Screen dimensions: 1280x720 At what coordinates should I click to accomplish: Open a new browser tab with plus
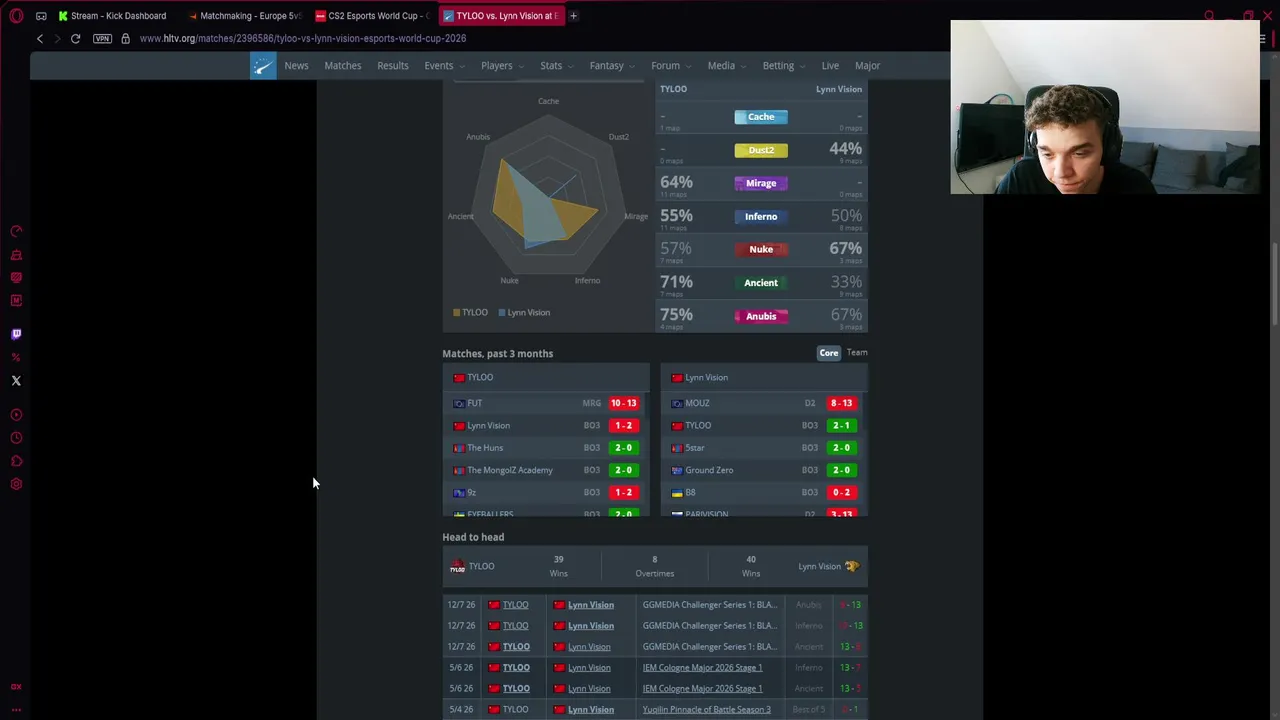[x=573, y=16]
